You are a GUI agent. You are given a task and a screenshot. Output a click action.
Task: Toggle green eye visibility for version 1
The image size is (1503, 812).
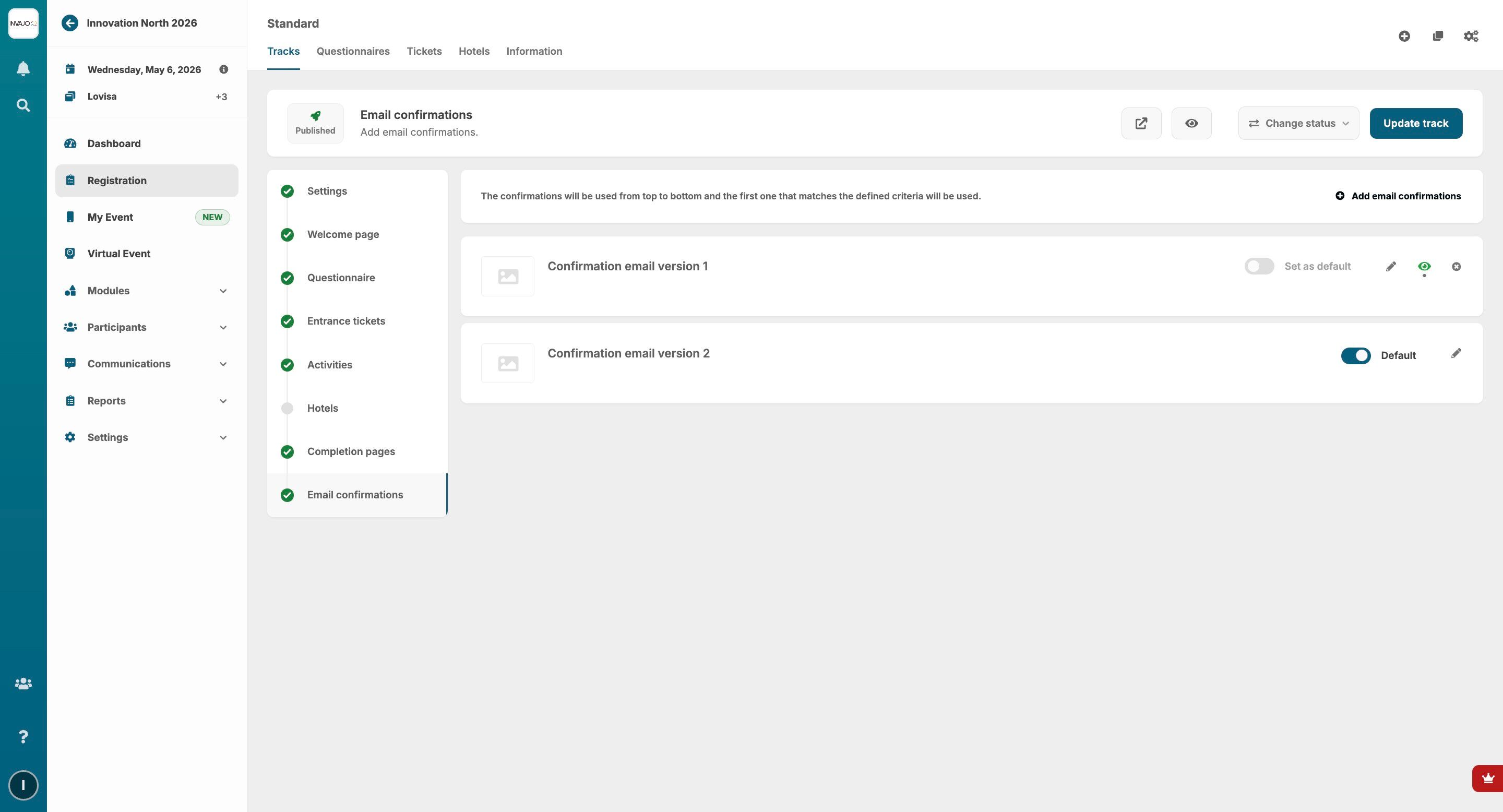pos(1424,267)
